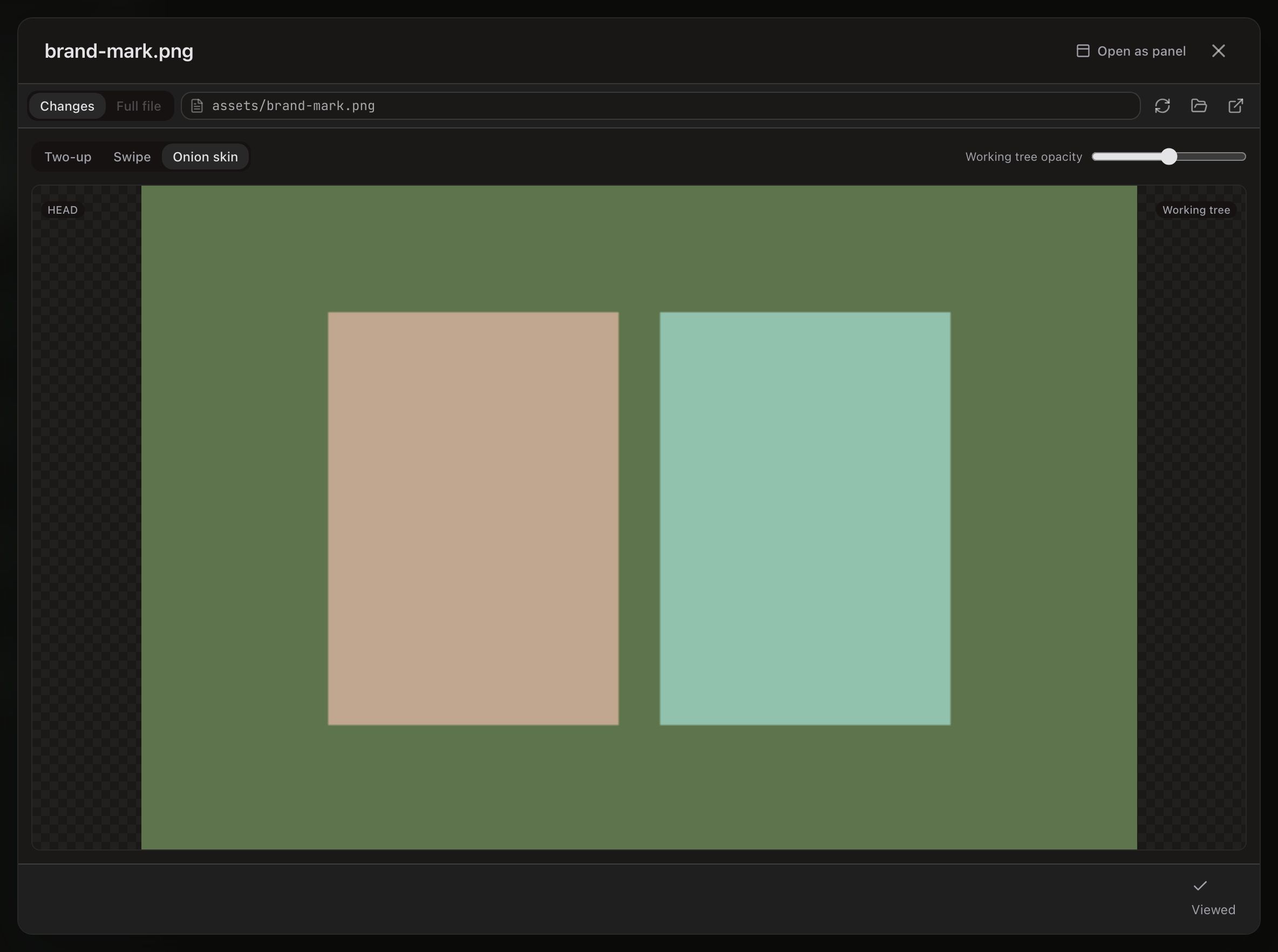Screen dimensions: 1278x952
Task: Open containing folder icon
Action: click(1199, 106)
